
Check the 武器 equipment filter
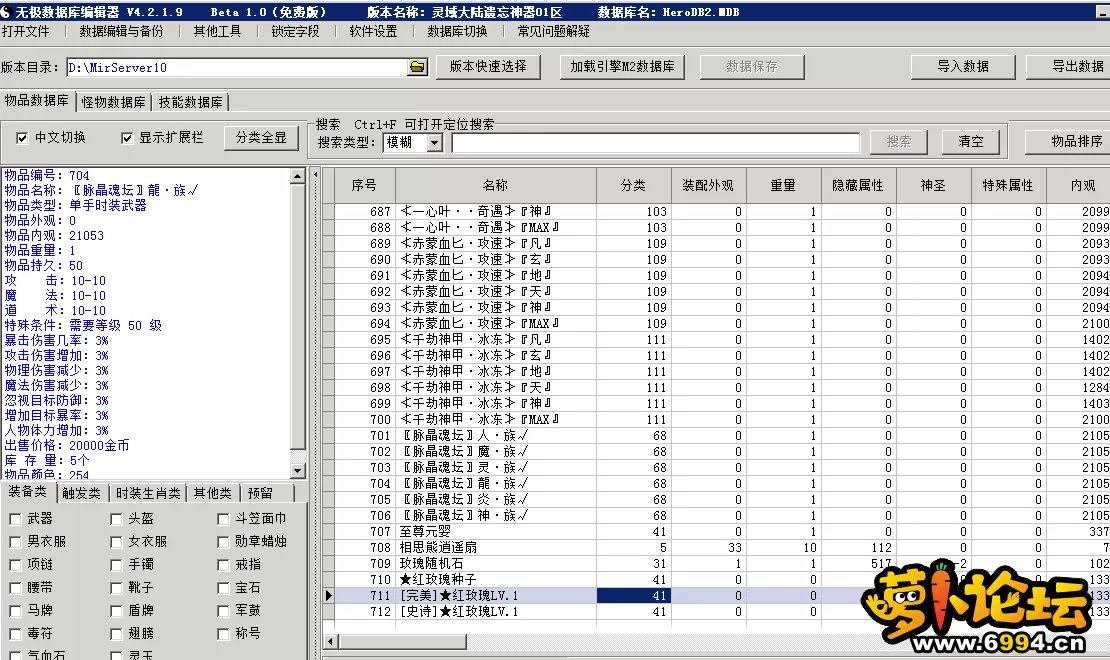[15, 519]
